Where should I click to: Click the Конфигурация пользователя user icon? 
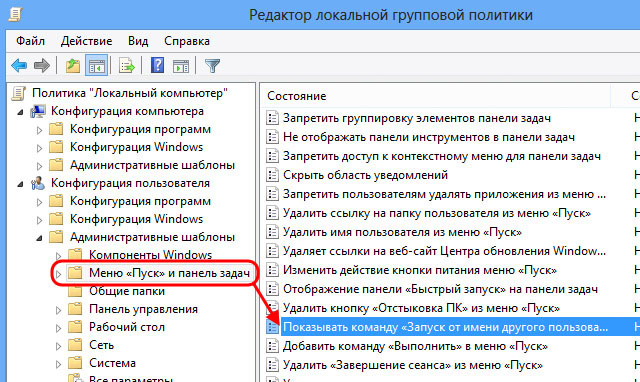click(38, 183)
